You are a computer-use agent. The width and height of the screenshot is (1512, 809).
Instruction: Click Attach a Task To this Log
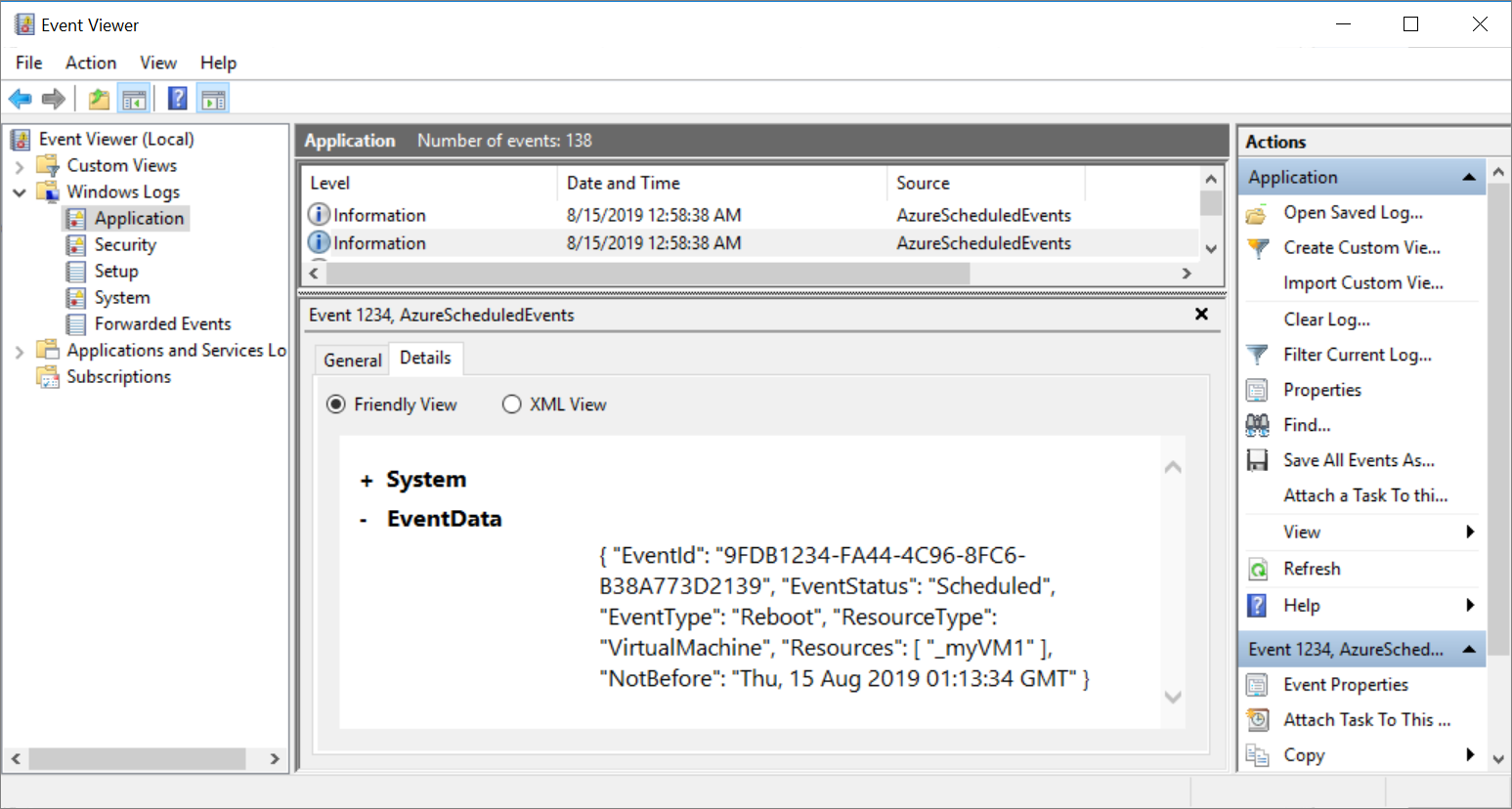[1365, 495]
